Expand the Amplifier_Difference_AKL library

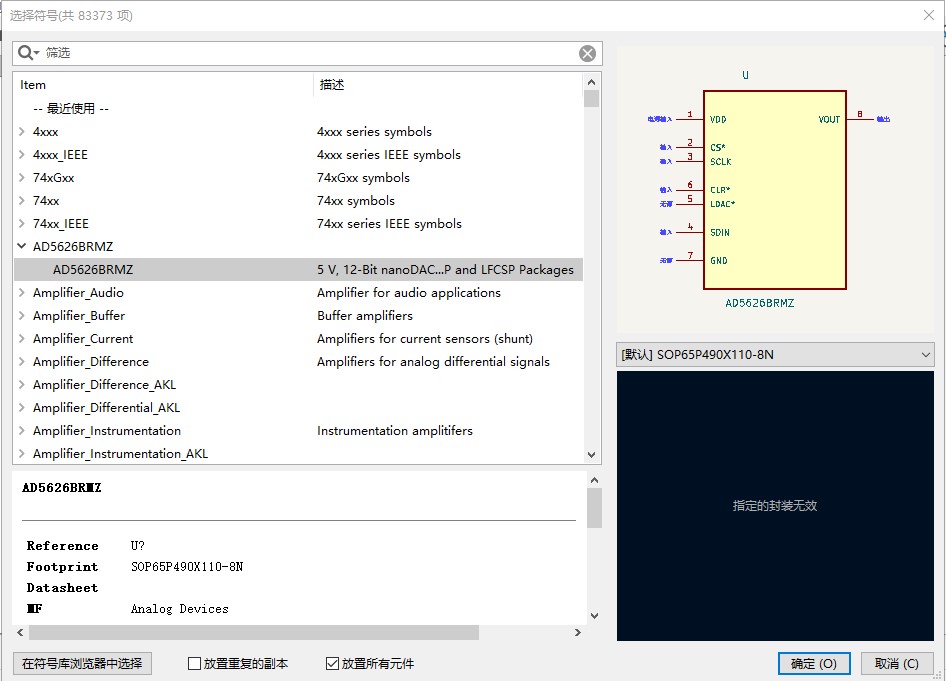(22, 384)
